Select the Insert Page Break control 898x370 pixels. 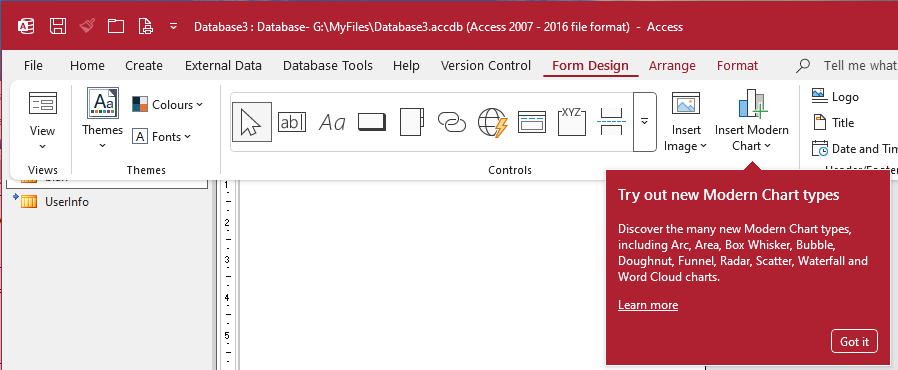coord(612,122)
